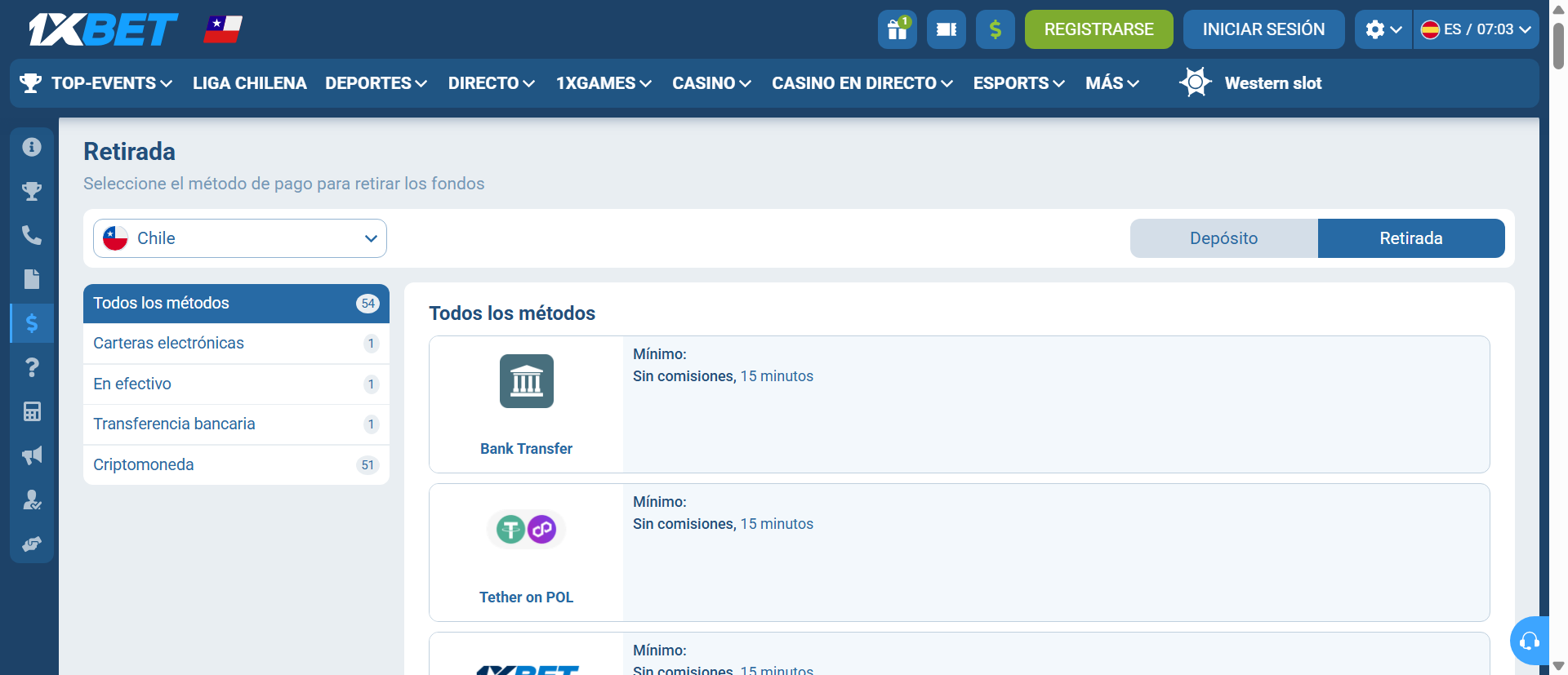Screen dimensions: 1568x675
Task: Open the info icon in sidebar
Action: click(32, 147)
